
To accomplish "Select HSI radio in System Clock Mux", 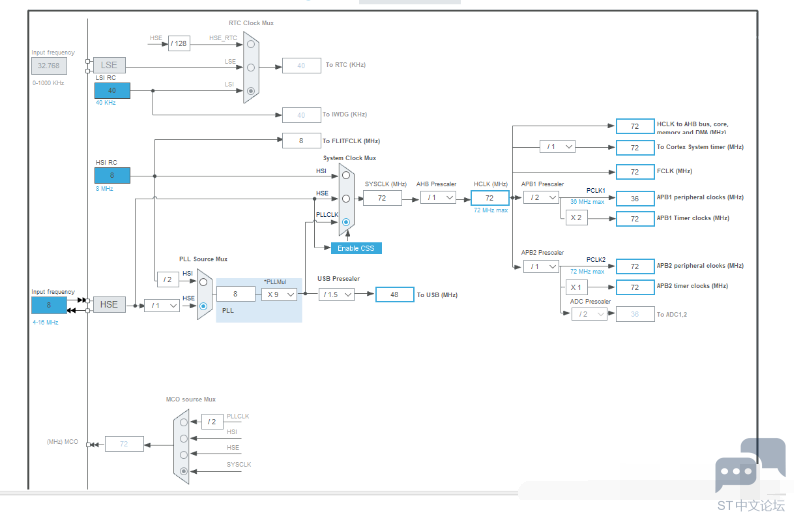I will coord(346,175).
